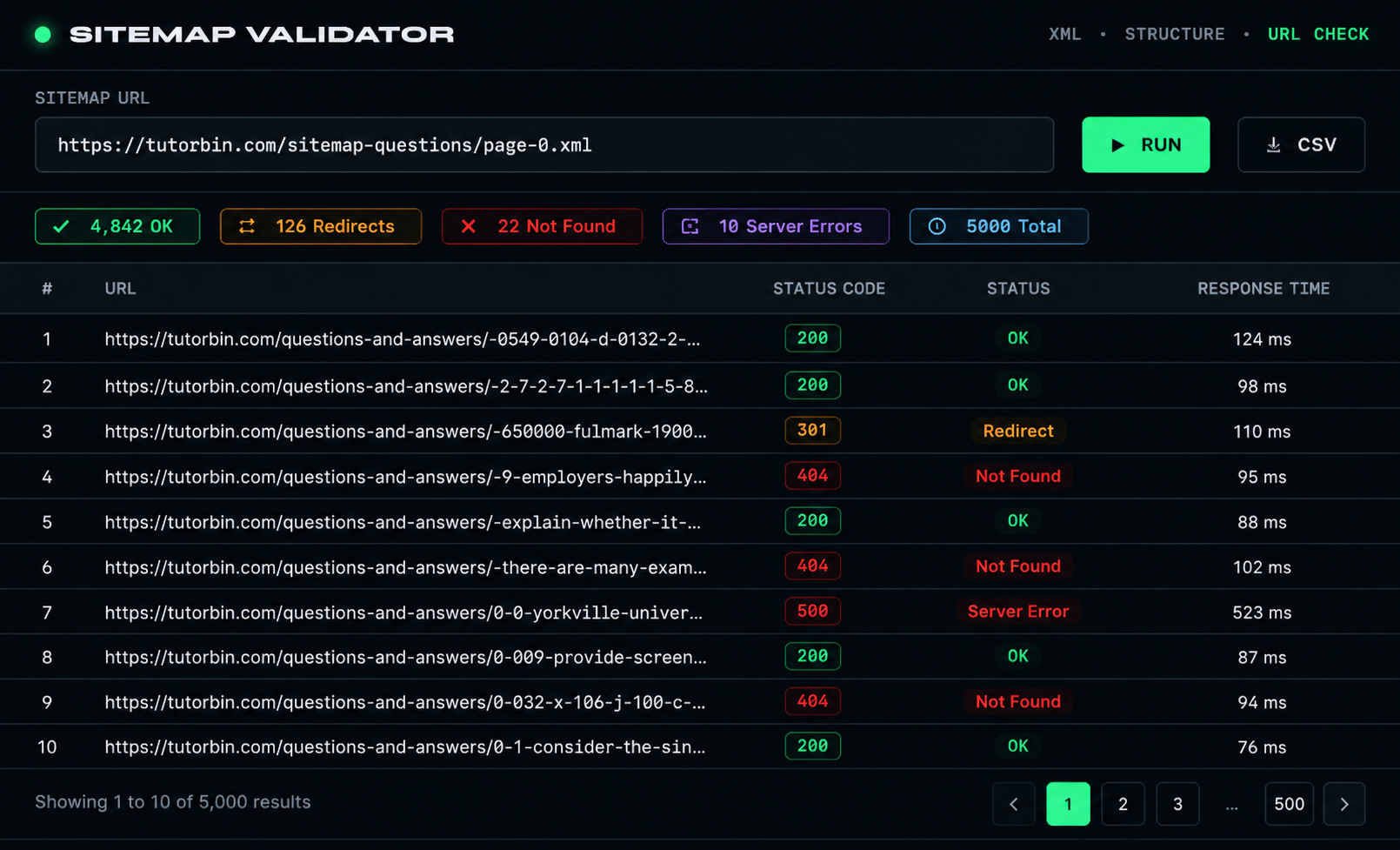Open the URL ending -2-7-2-7-1-1-1-1-1-5-8...

406,386
